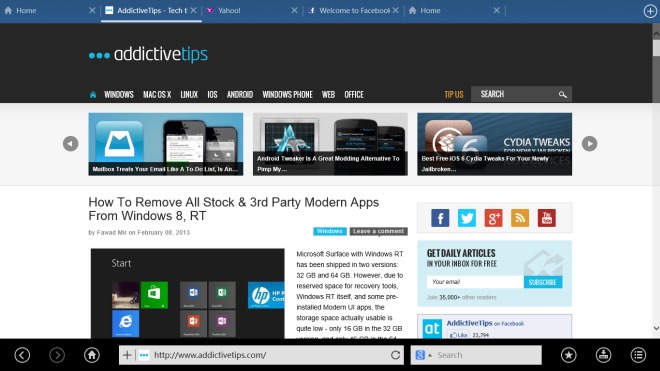
Task: Open the Facebook social icon
Action: pyautogui.click(x=440, y=218)
